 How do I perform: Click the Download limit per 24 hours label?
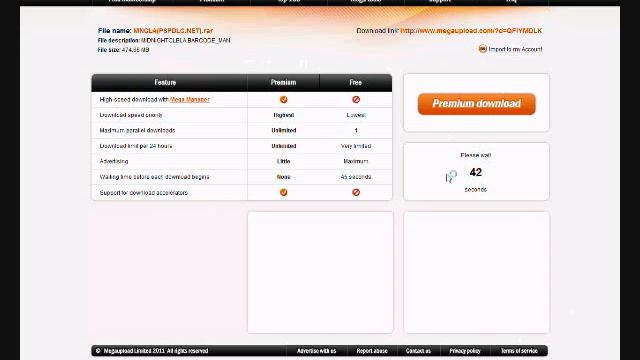136,146
